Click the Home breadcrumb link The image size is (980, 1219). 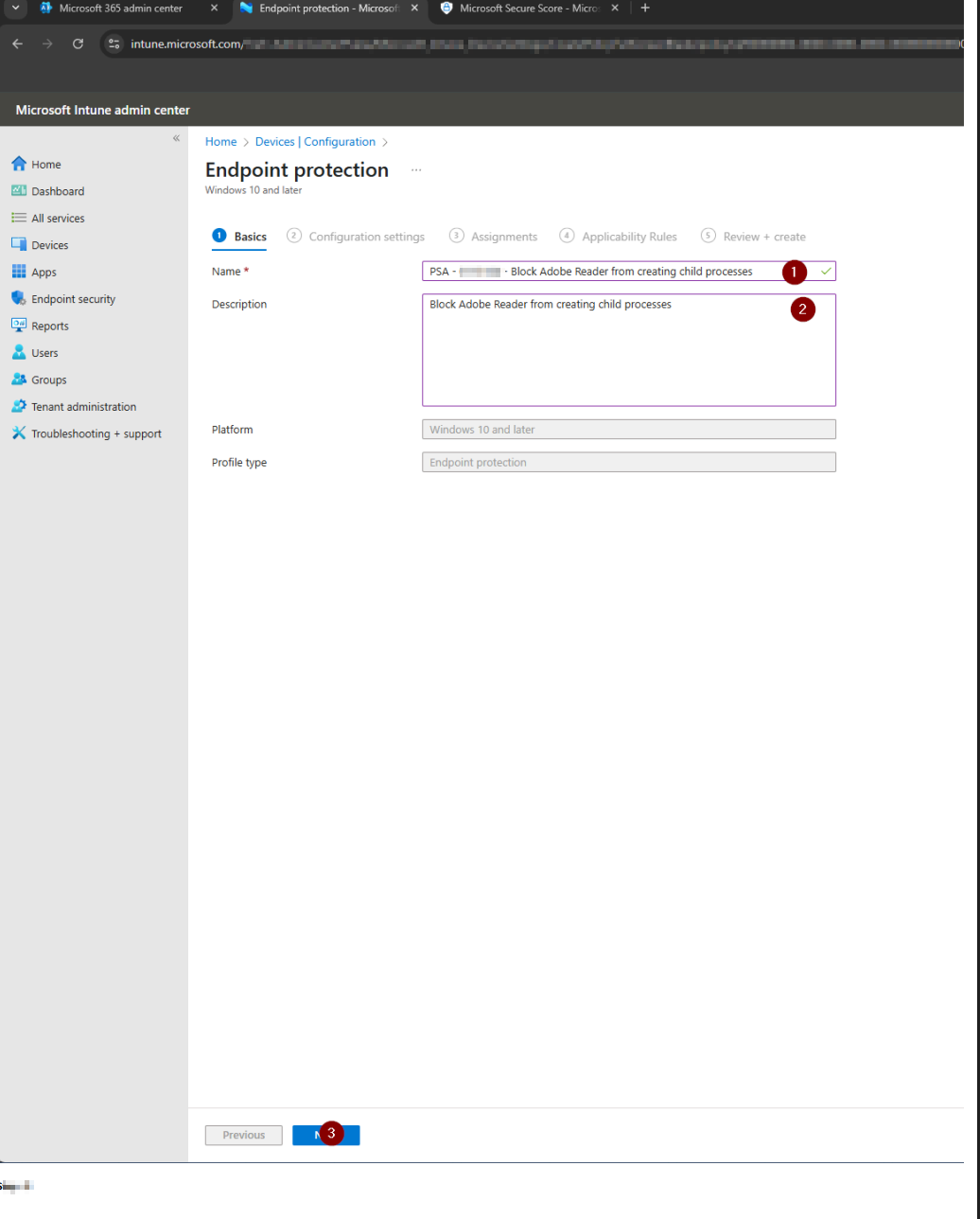pos(221,142)
